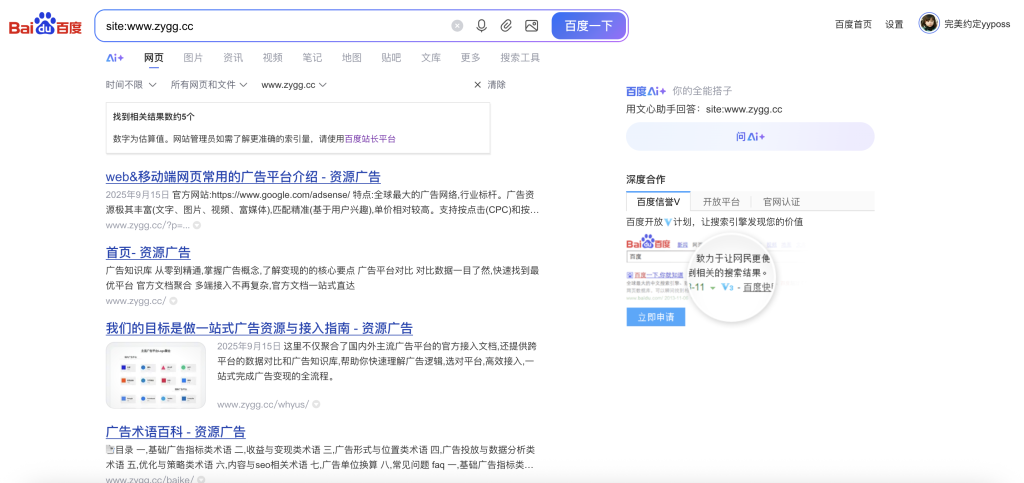Click the whyus result thumbnail image
This screenshot has width=1024, height=483.
click(x=155, y=375)
